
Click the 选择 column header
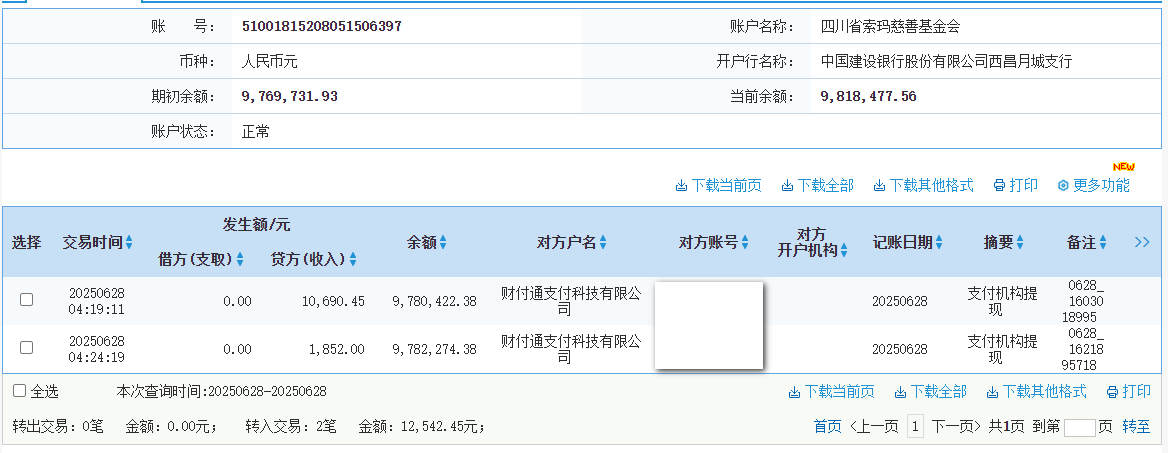pyautogui.click(x=26, y=242)
